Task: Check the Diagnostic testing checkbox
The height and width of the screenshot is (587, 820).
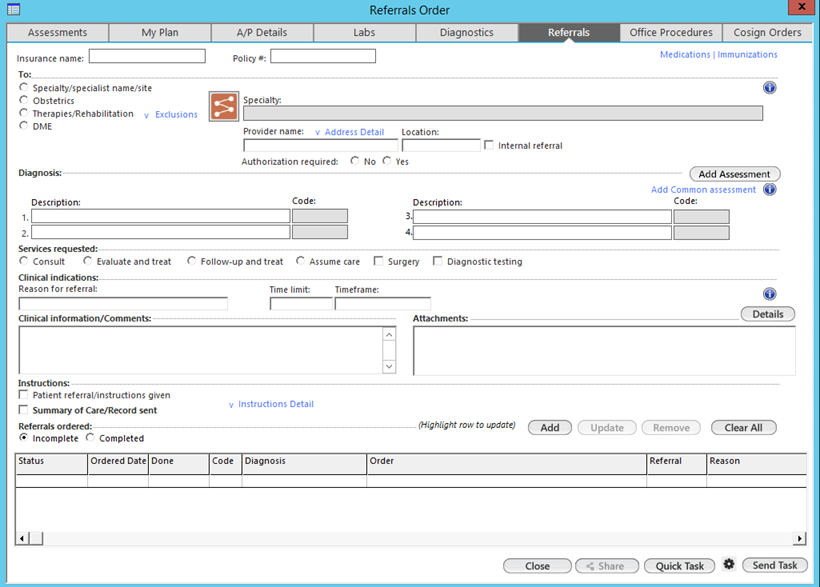Action: (x=438, y=261)
